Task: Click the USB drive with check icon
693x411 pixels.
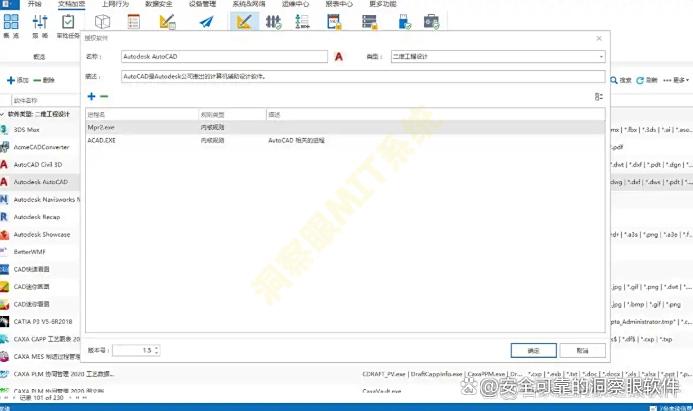Action: point(405,22)
